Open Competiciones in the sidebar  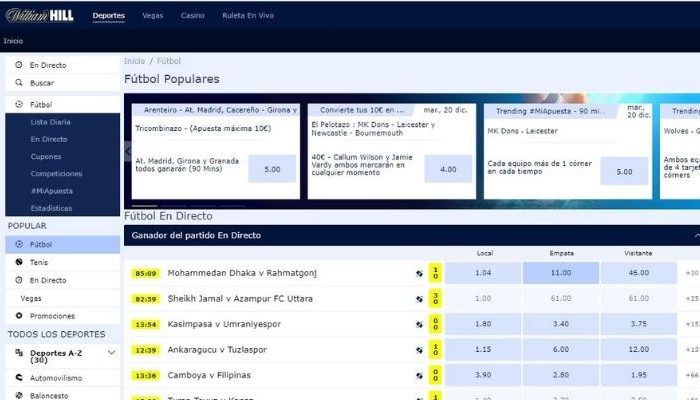click(56, 174)
